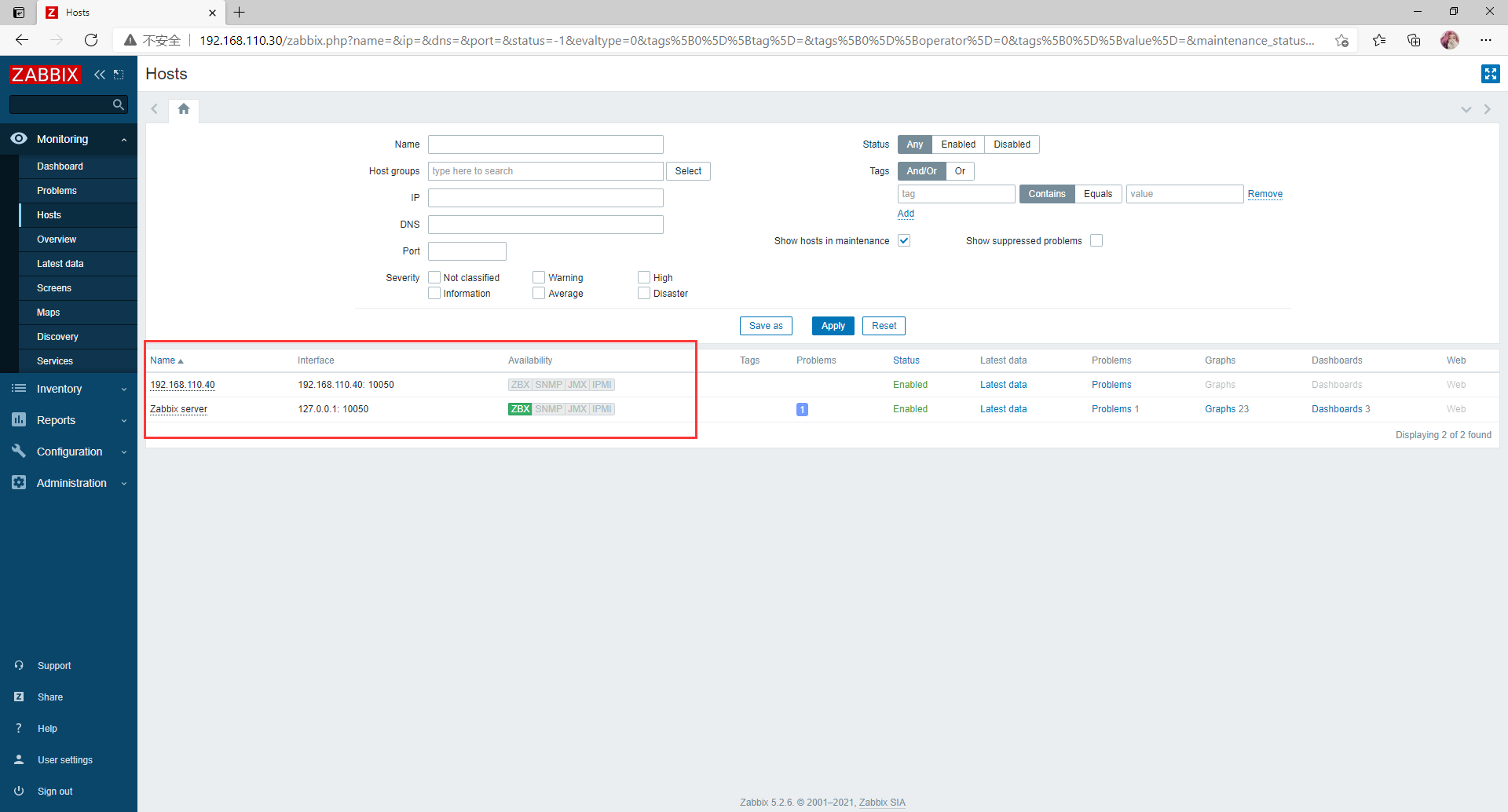This screenshot has width=1508, height=812.
Task: Select Disabled status filter
Action: 1012,144
